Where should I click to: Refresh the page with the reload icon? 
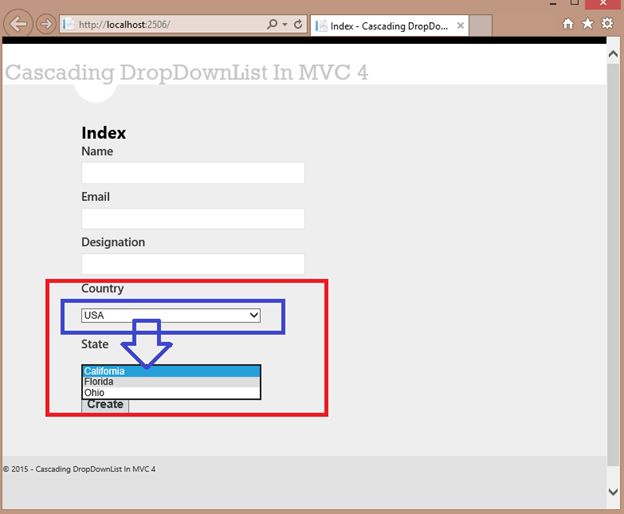(298, 25)
